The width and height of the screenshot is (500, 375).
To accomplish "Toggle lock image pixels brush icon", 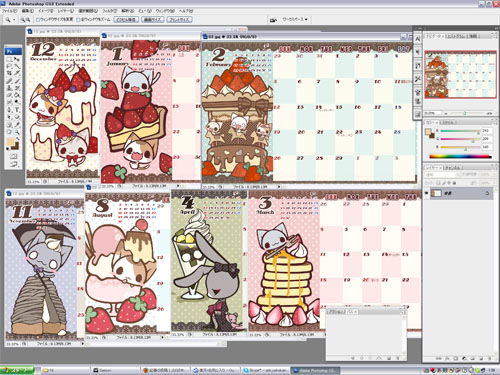I will point(443,183).
